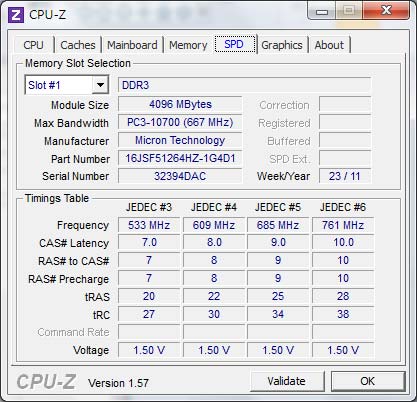
Task: Click the empty Registered field
Action: tap(345, 122)
